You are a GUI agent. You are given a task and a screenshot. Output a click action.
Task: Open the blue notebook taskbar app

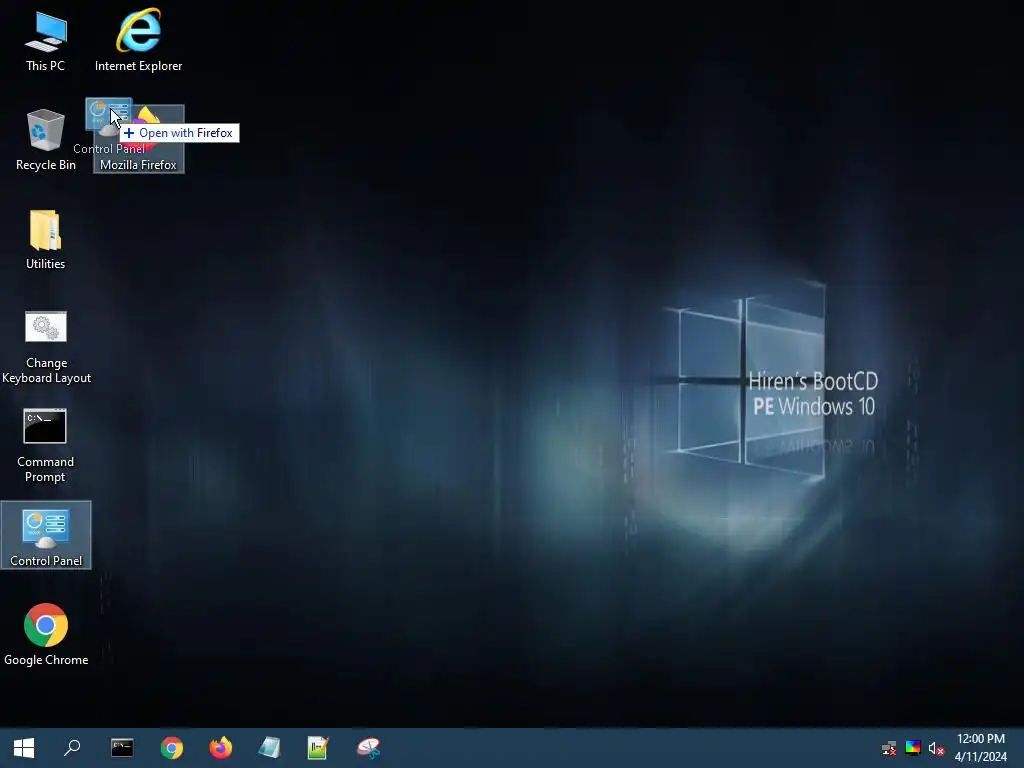[270, 748]
